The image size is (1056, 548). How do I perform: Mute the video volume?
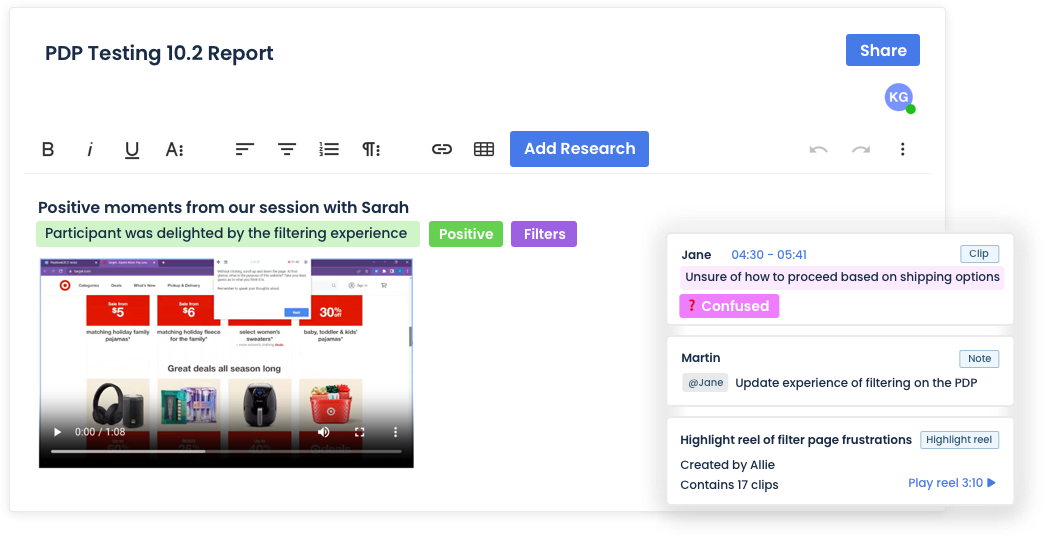click(324, 432)
